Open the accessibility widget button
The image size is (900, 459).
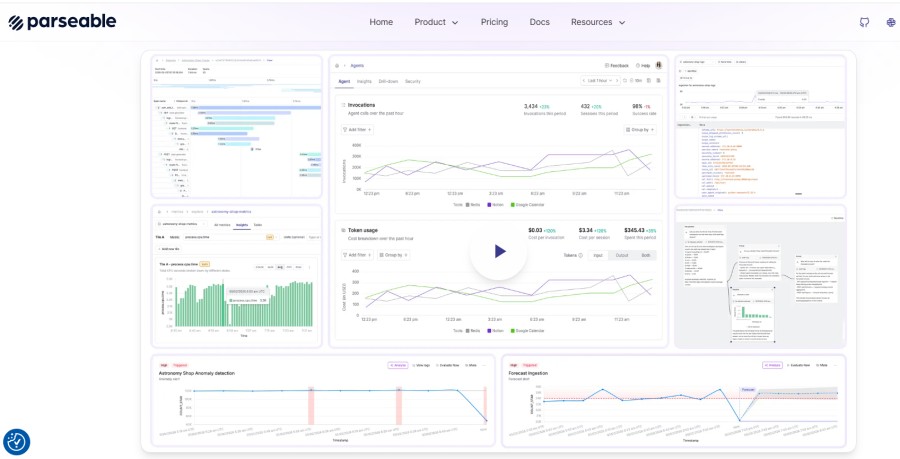(x=16, y=442)
